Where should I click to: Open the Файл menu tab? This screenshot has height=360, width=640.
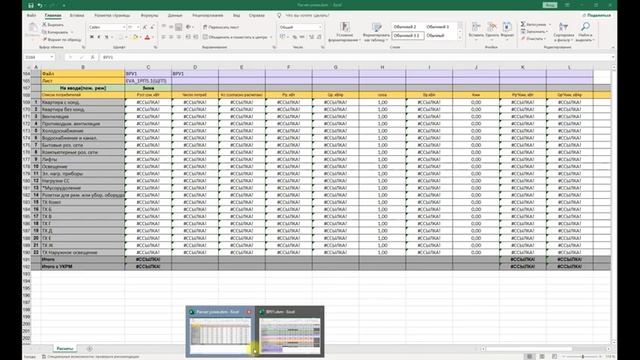(x=31, y=16)
